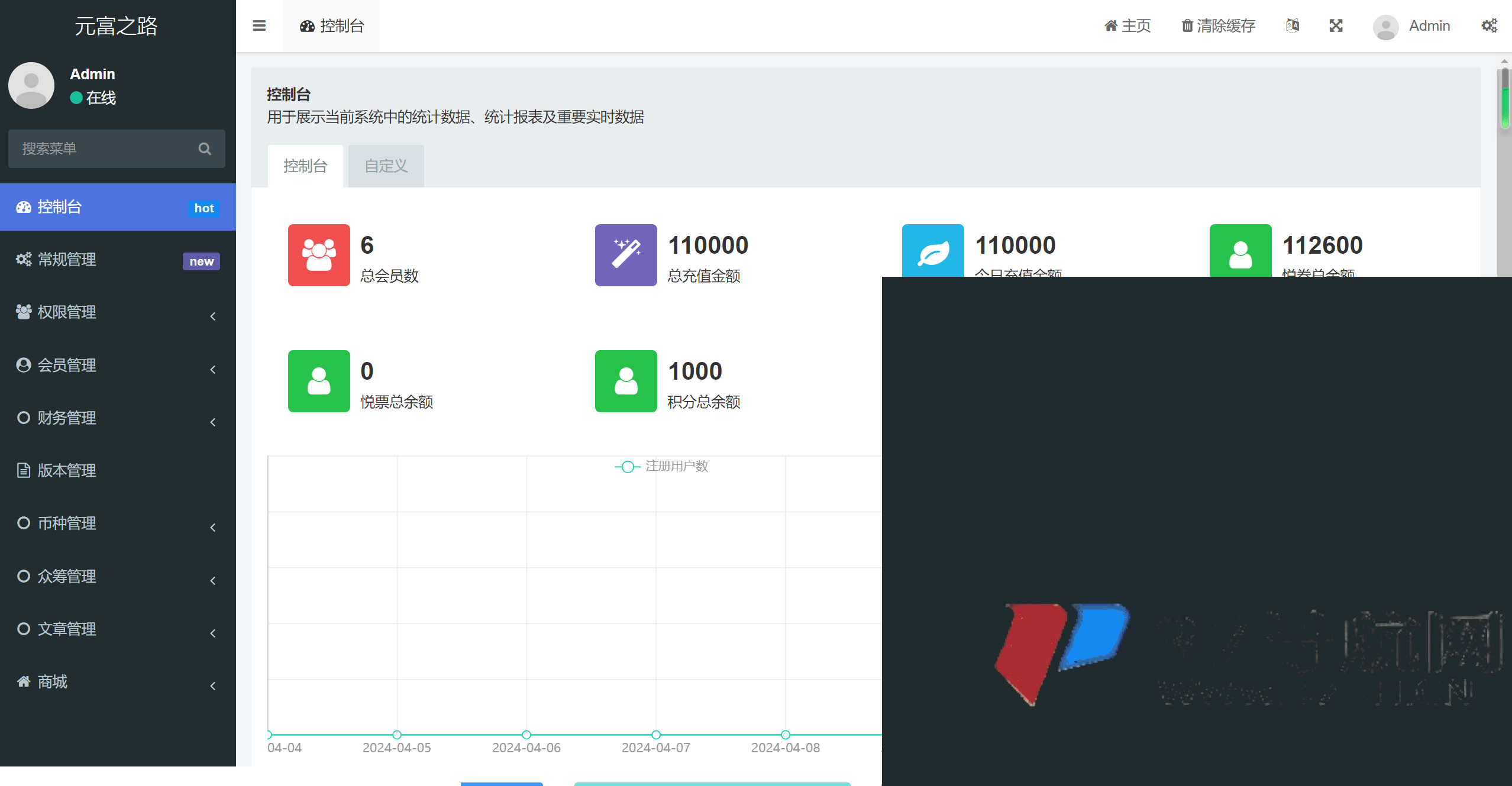Viewport: 1512px width, 786px height.
Task: Click the 清除缓存 button
Action: (1218, 26)
